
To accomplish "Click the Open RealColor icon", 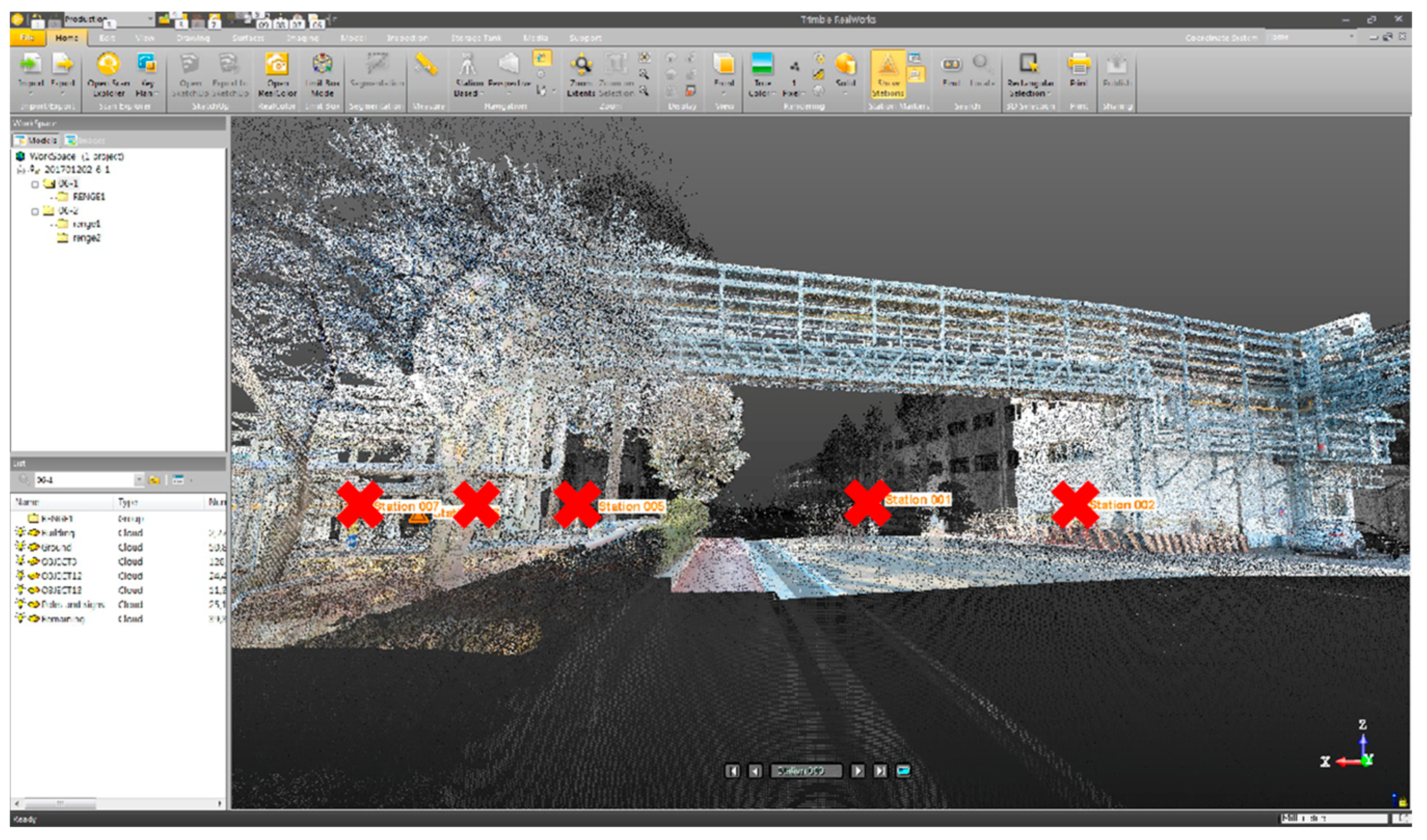I will [277, 65].
